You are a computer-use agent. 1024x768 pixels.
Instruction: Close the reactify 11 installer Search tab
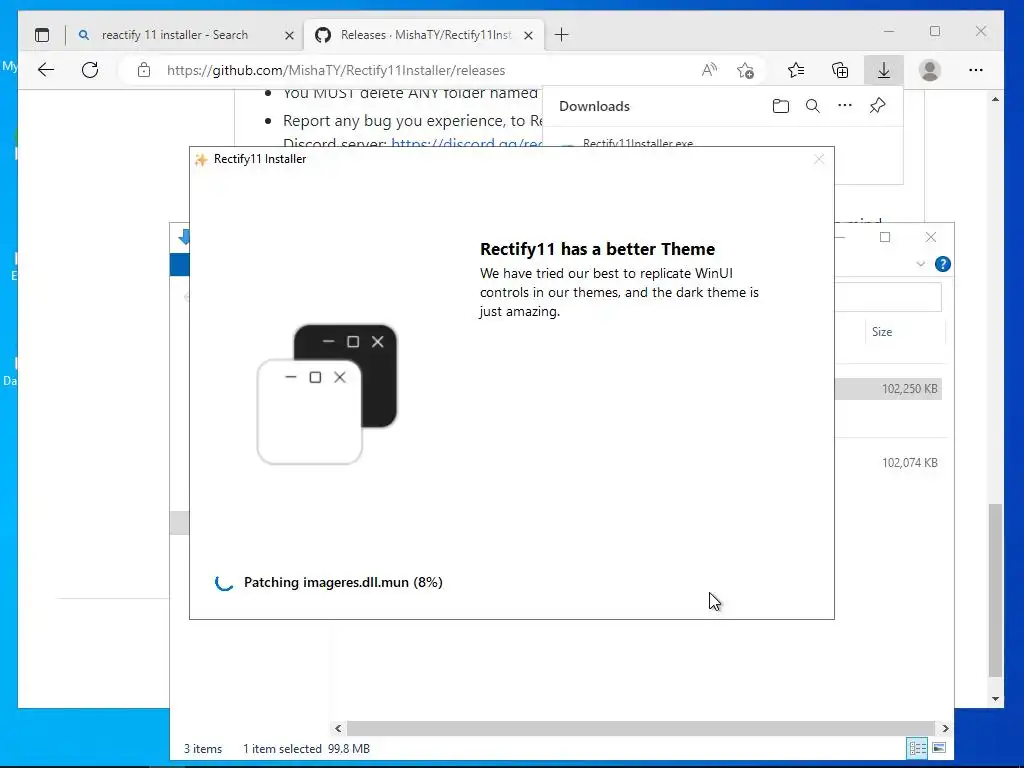289,35
